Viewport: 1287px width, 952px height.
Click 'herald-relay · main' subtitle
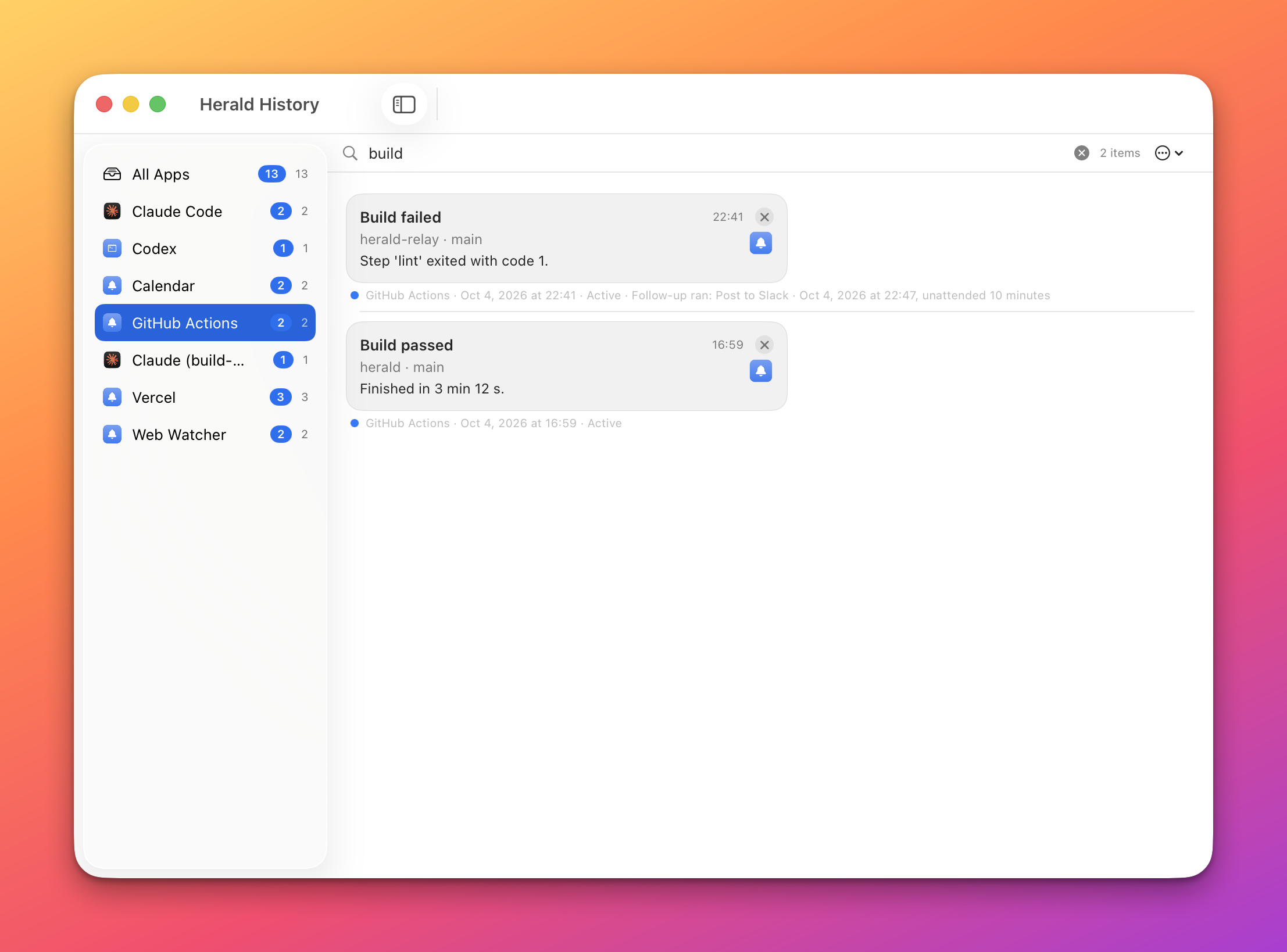point(421,239)
